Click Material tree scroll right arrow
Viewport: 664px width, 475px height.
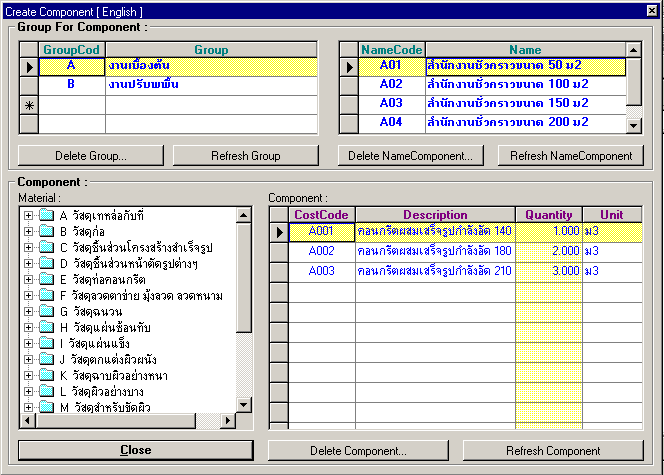[x=228, y=420]
